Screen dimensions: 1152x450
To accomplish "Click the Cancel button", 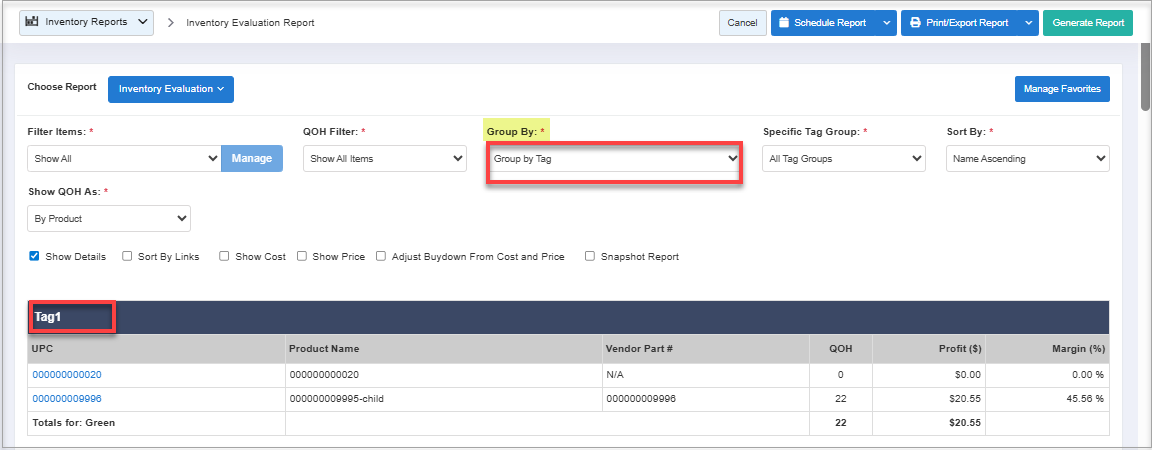I will pyautogui.click(x=742, y=23).
